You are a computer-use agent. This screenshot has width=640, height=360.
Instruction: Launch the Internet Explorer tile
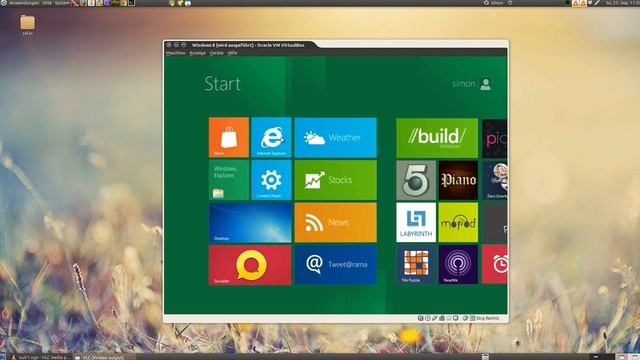[271, 137]
